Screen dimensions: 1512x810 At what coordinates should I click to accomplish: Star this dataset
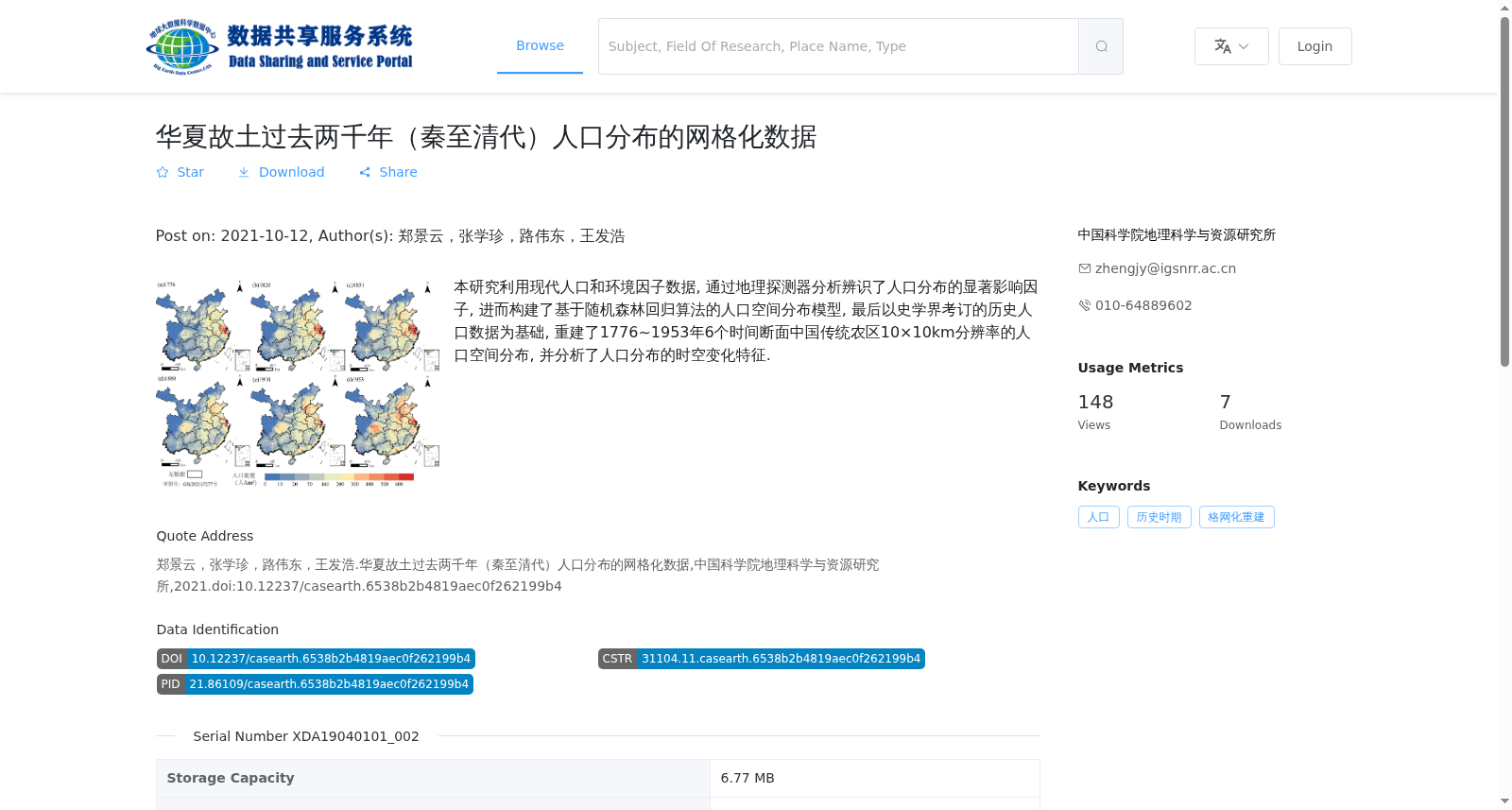click(180, 172)
